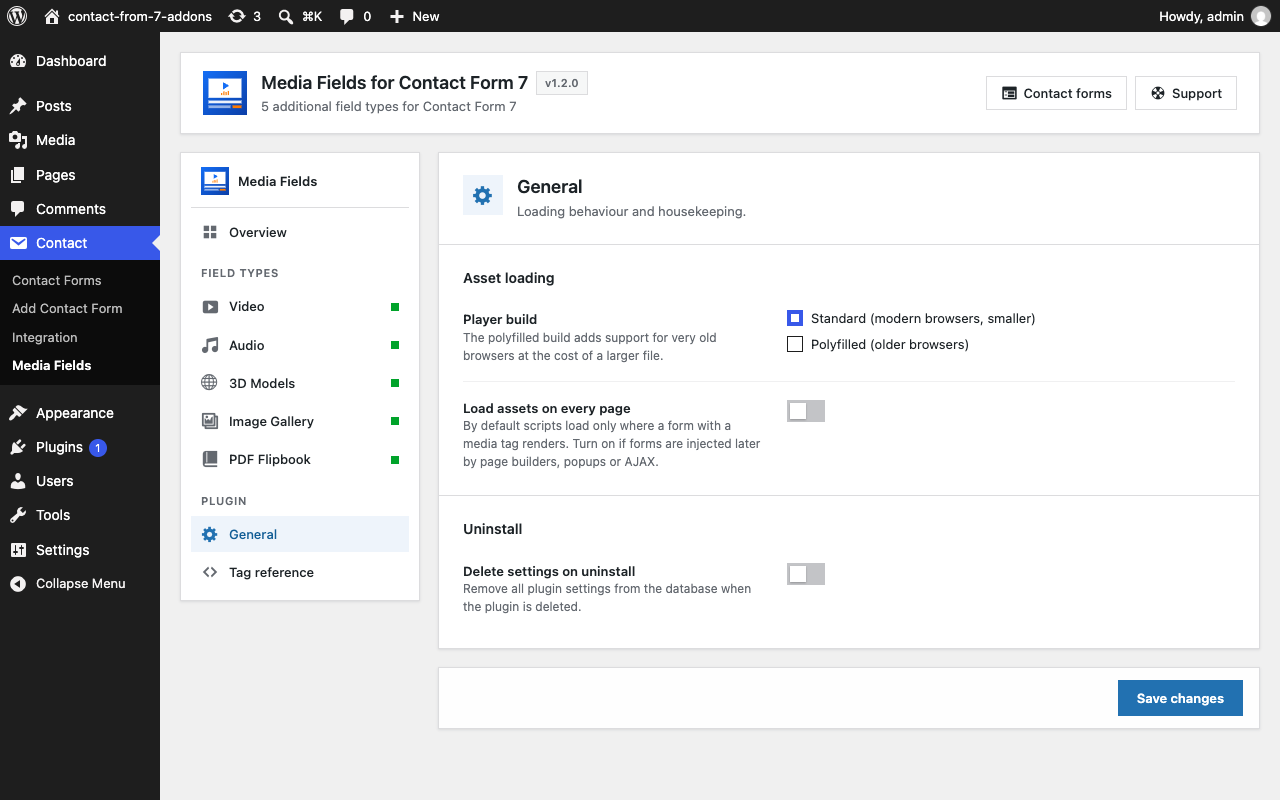Click Save changes button
Image resolution: width=1280 pixels, height=800 pixels.
coord(1180,698)
